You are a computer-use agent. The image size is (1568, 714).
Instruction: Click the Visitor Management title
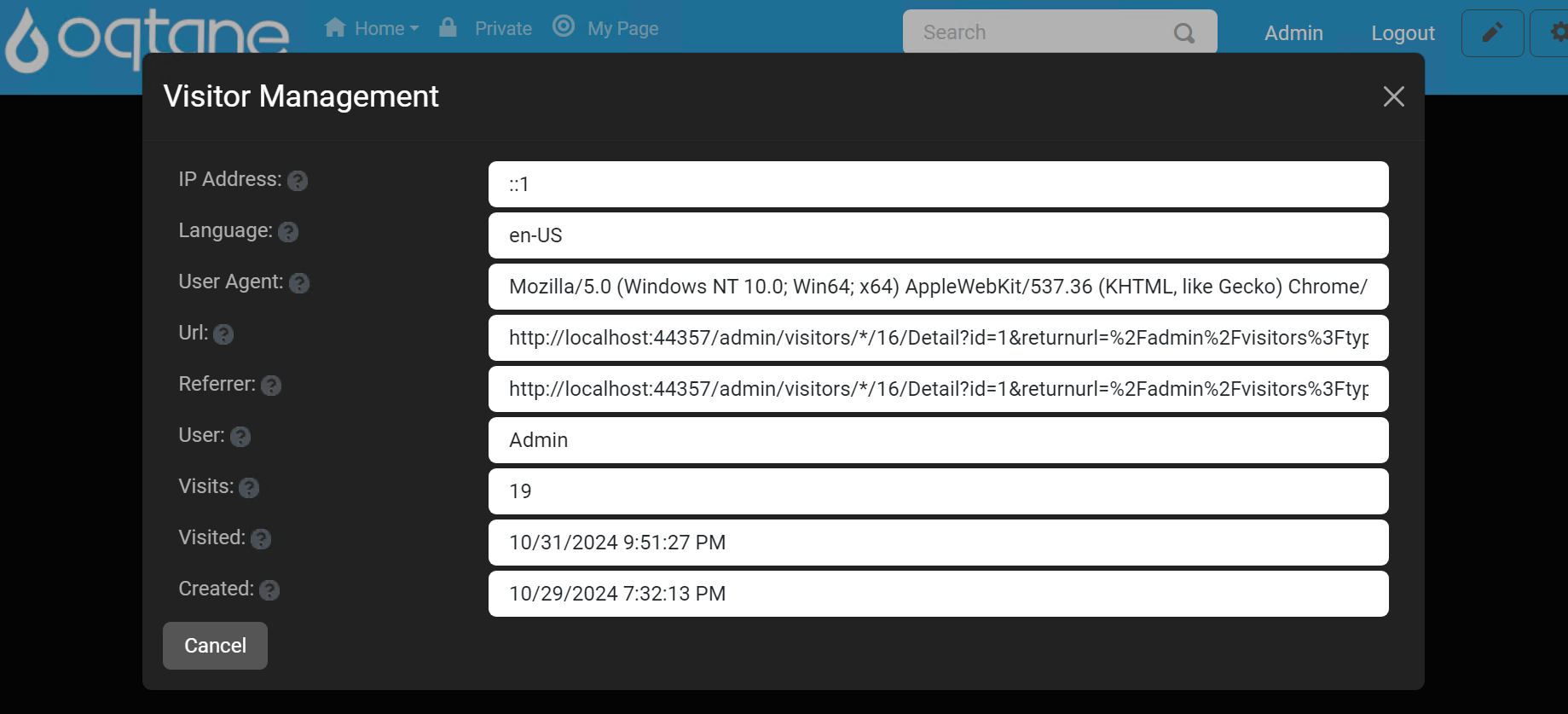pyautogui.click(x=301, y=96)
